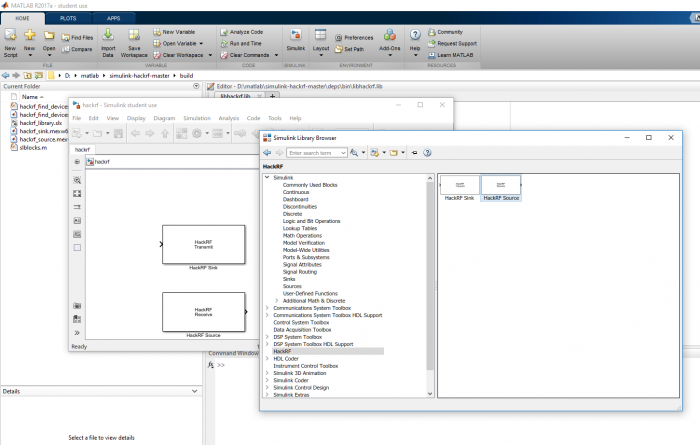Expand the DSP System Toolbox node
The height and width of the screenshot is (445, 700).
(267, 337)
